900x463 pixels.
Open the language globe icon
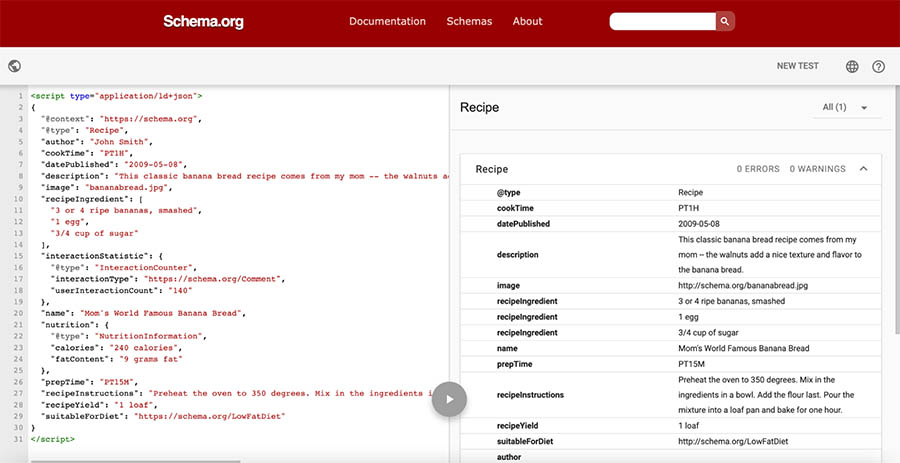[852, 67]
